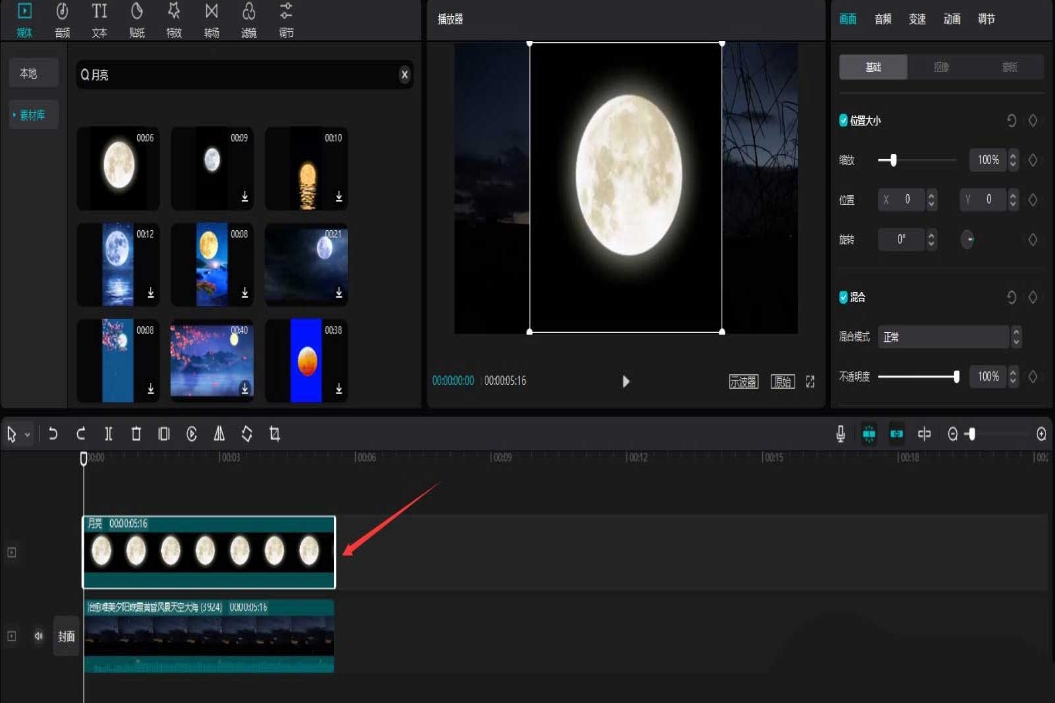Open the 混合模式 blend mode dropdown

[949, 337]
